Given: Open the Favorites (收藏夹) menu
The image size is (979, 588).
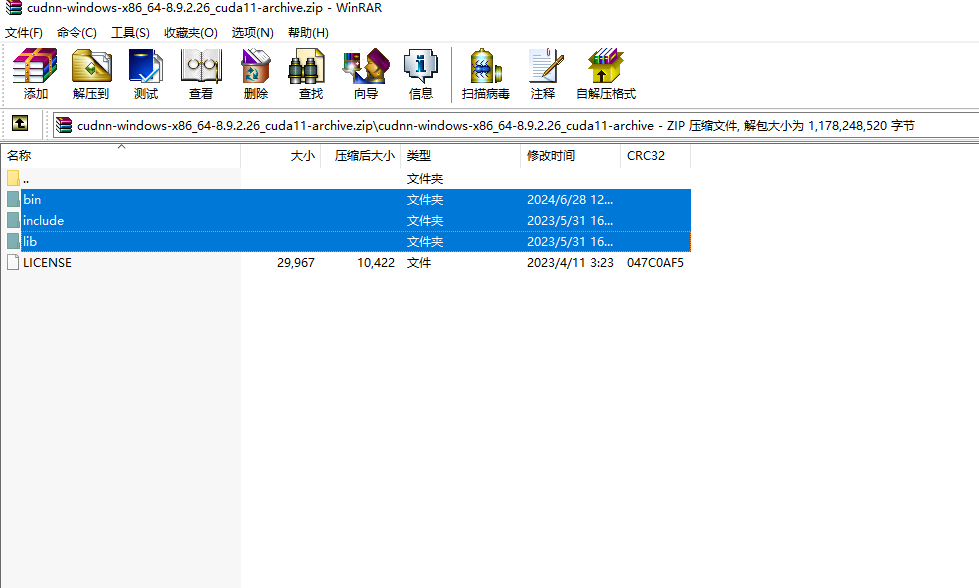Looking at the screenshot, I should pos(190,32).
